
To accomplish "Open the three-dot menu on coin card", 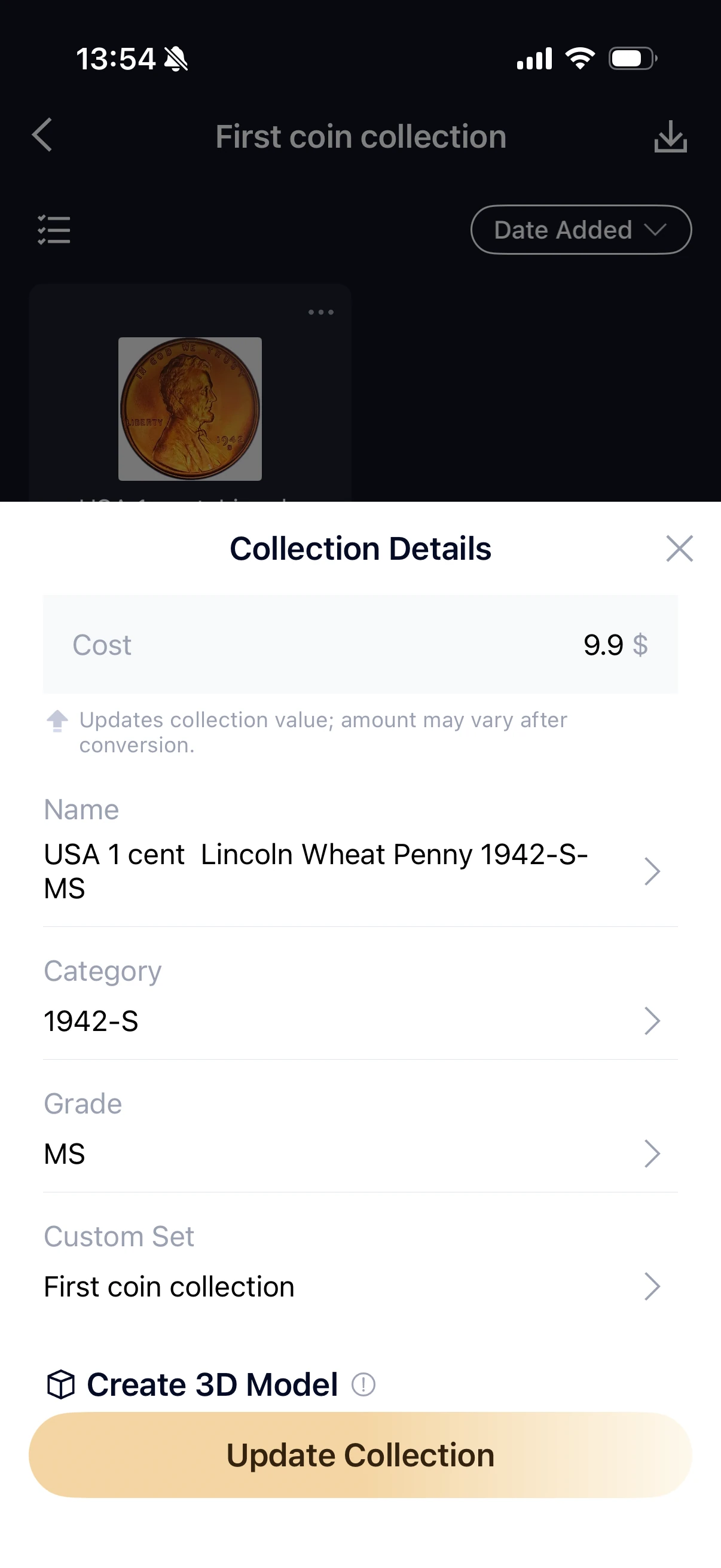I will tap(320, 312).
